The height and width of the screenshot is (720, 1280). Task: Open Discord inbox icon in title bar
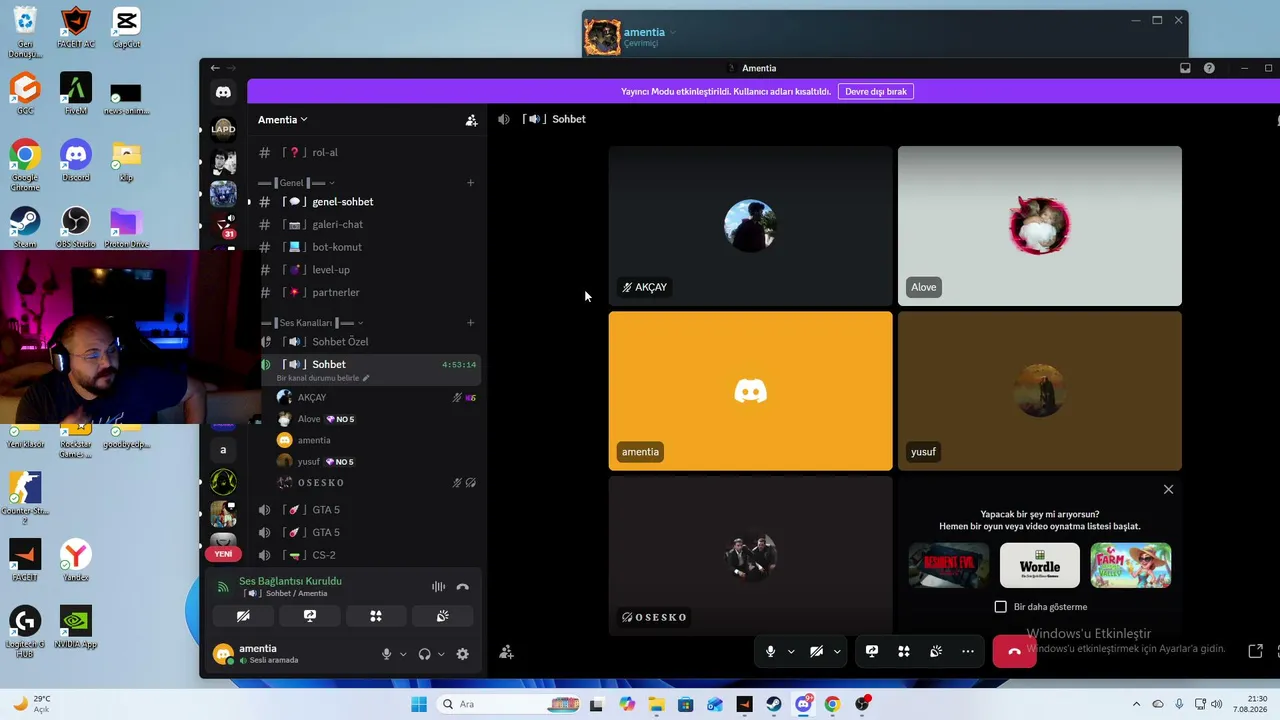(1185, 68)
